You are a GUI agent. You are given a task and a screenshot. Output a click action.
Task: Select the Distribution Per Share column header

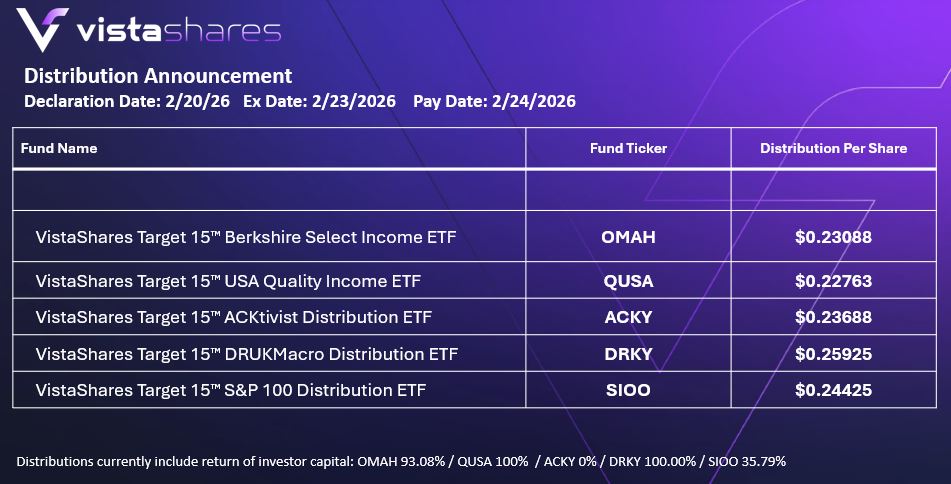point(833,148)
